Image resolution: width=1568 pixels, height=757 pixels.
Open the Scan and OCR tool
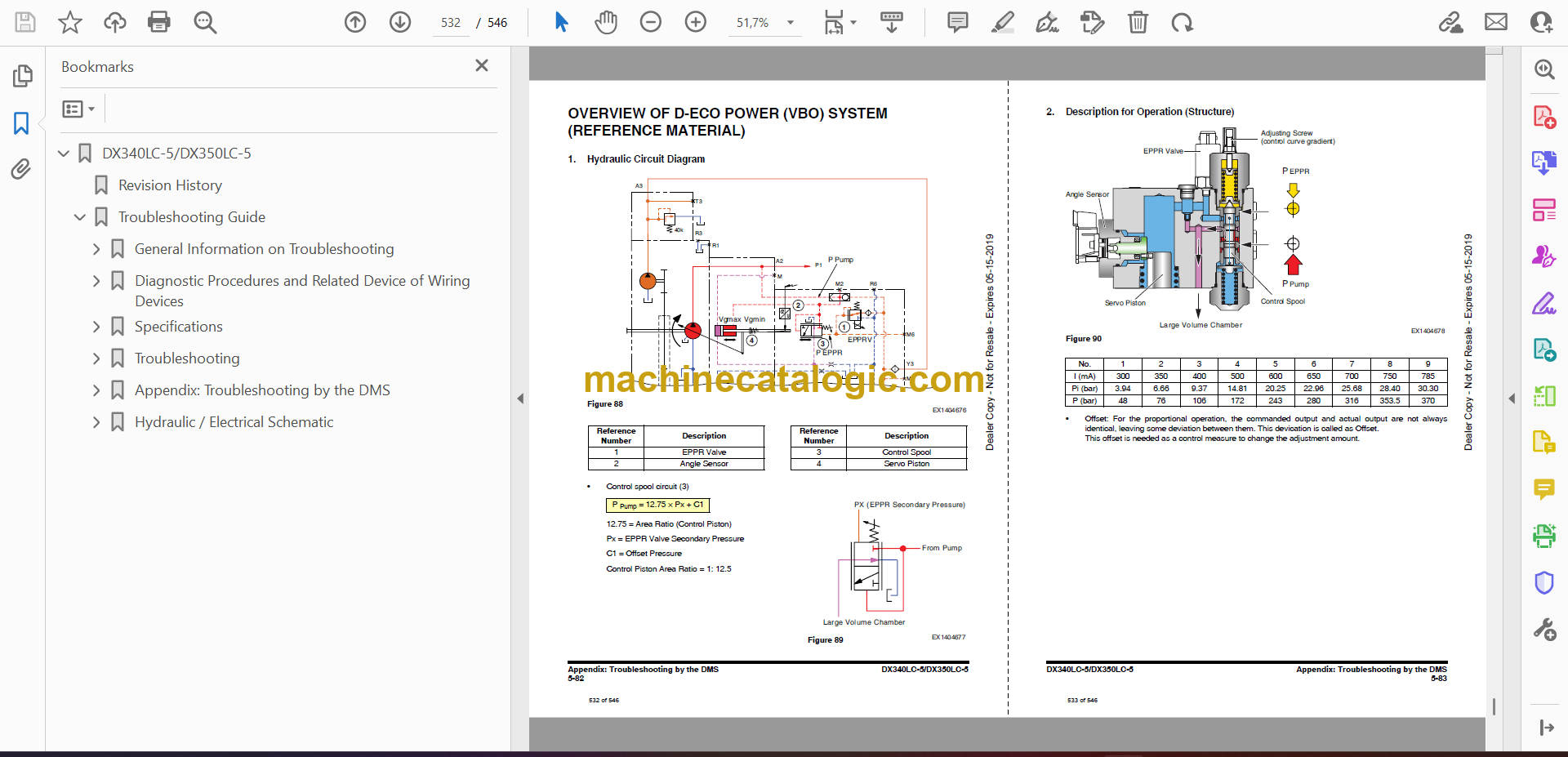(1543, 536)
